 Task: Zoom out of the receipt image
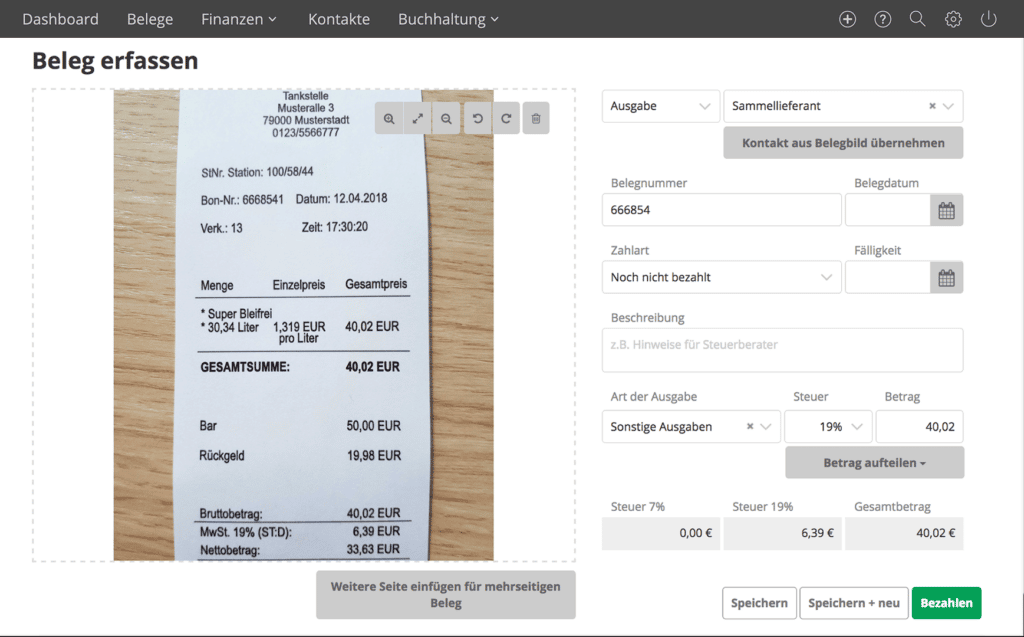tap(445, 118)
